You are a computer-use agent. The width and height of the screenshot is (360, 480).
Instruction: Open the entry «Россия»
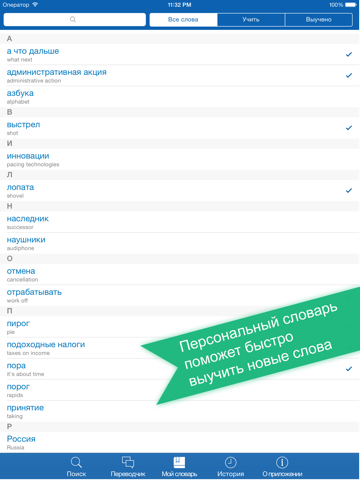[180, 442]
